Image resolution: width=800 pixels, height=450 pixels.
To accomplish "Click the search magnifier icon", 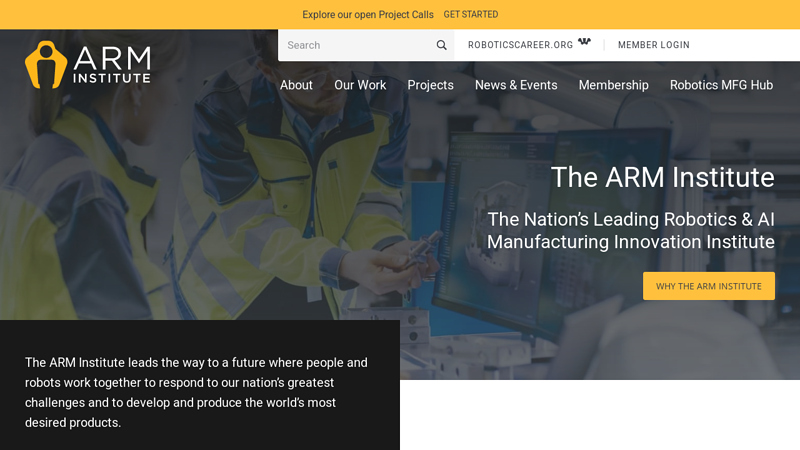I will [x=441, y=45].
